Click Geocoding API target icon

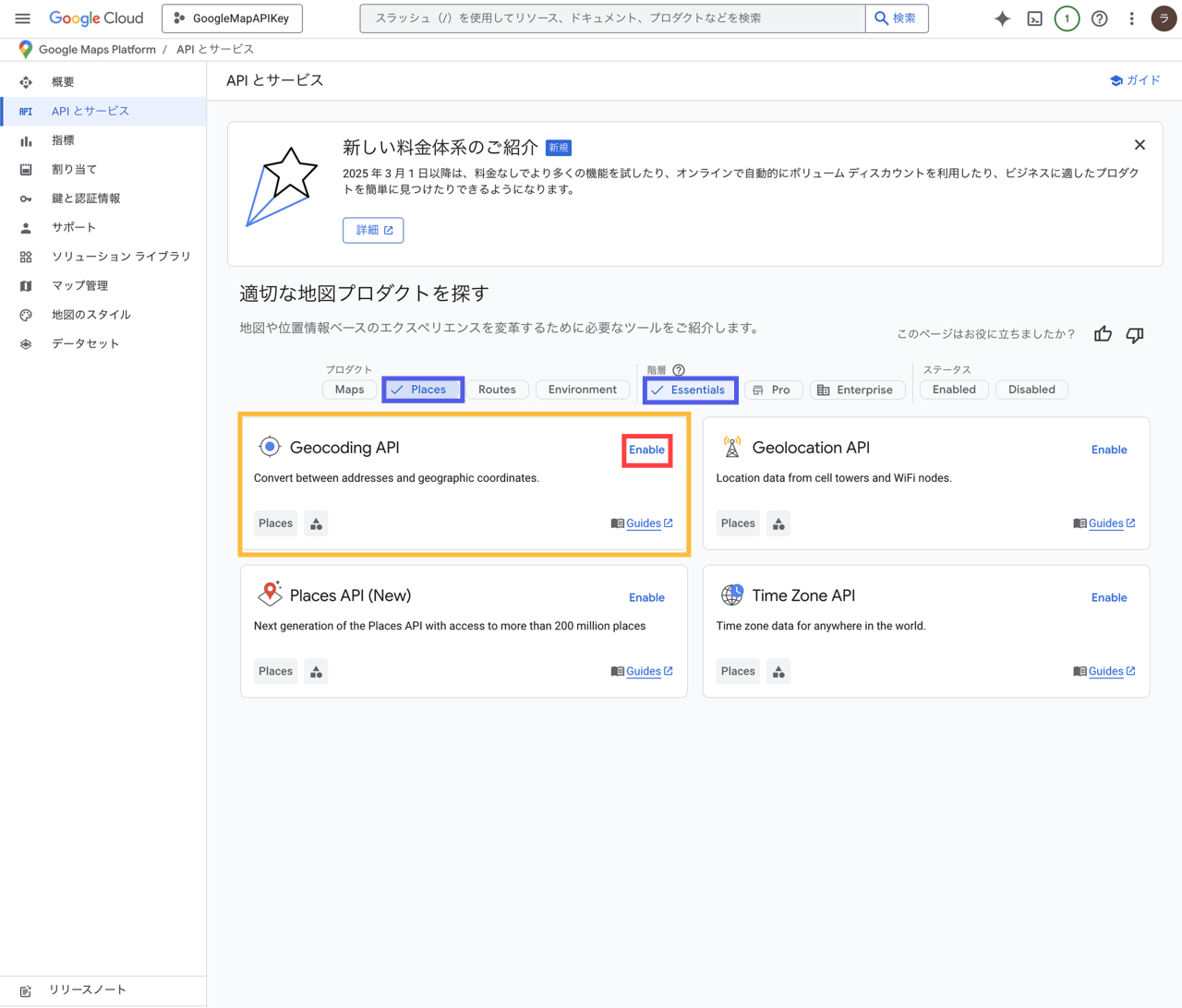(x=269, y=447)
